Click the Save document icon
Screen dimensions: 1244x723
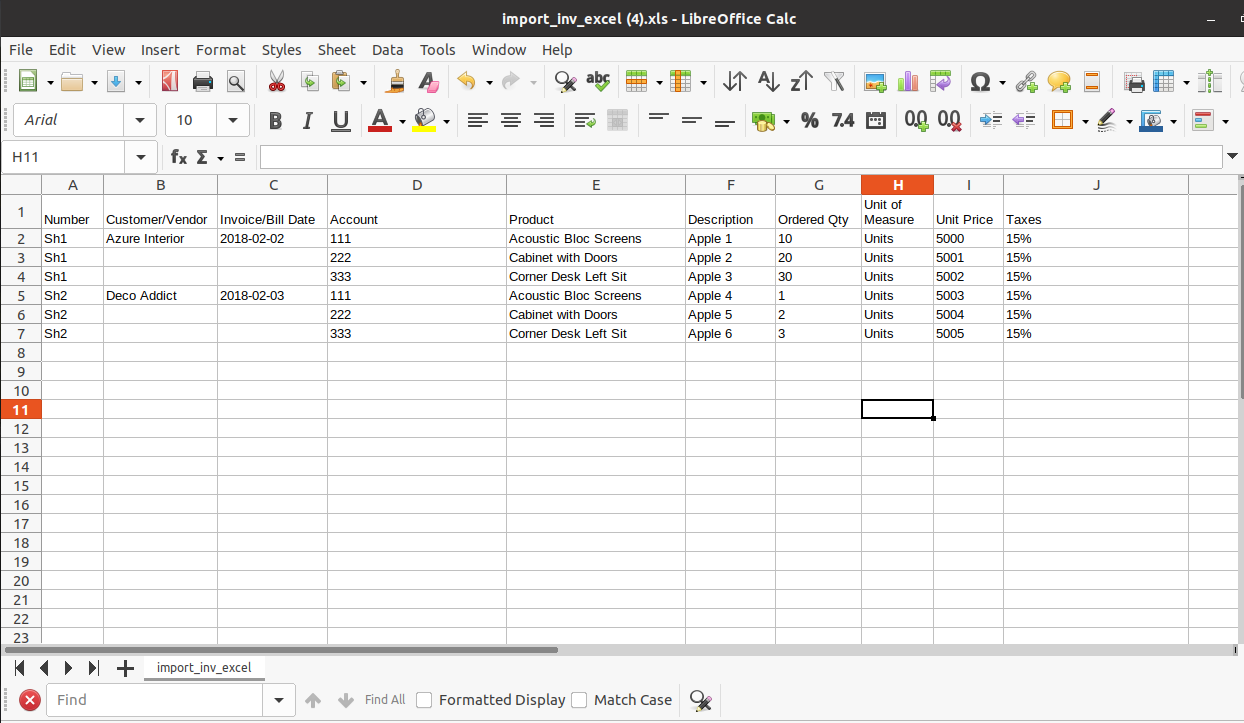point(116,82)
